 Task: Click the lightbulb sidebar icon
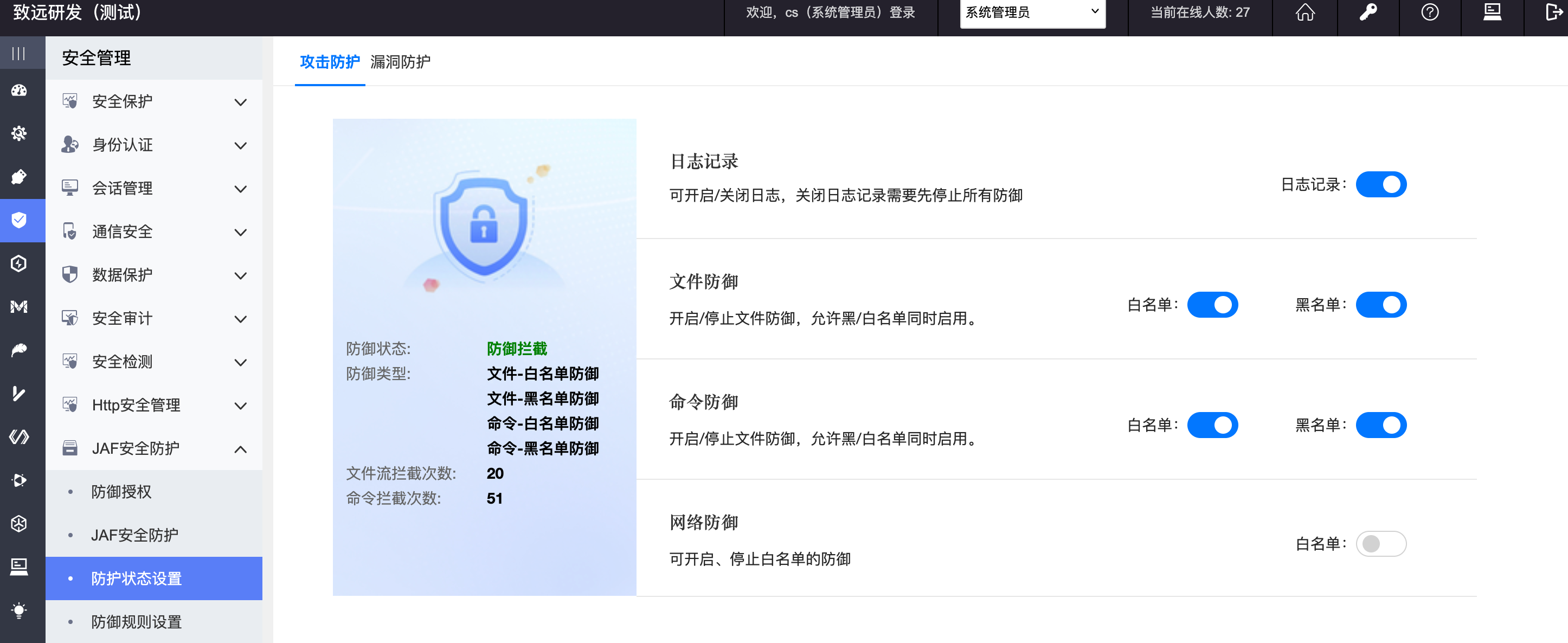click(x=19, y=610)
